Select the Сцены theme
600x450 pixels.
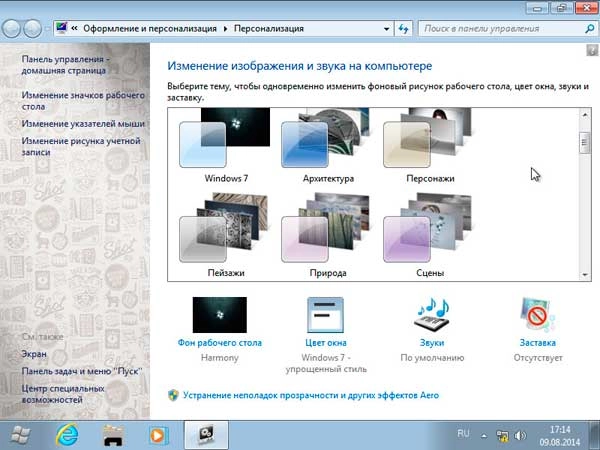428,228
